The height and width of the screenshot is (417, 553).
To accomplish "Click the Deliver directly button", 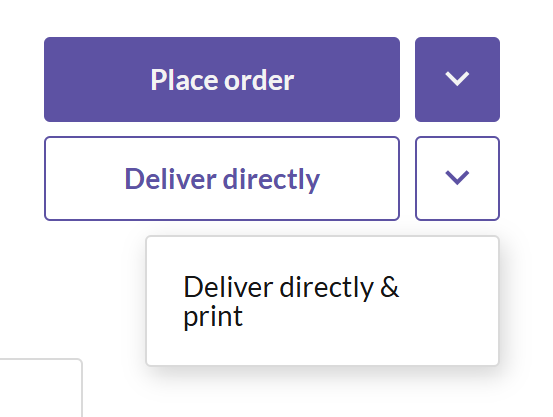I will tap(222, 179).
